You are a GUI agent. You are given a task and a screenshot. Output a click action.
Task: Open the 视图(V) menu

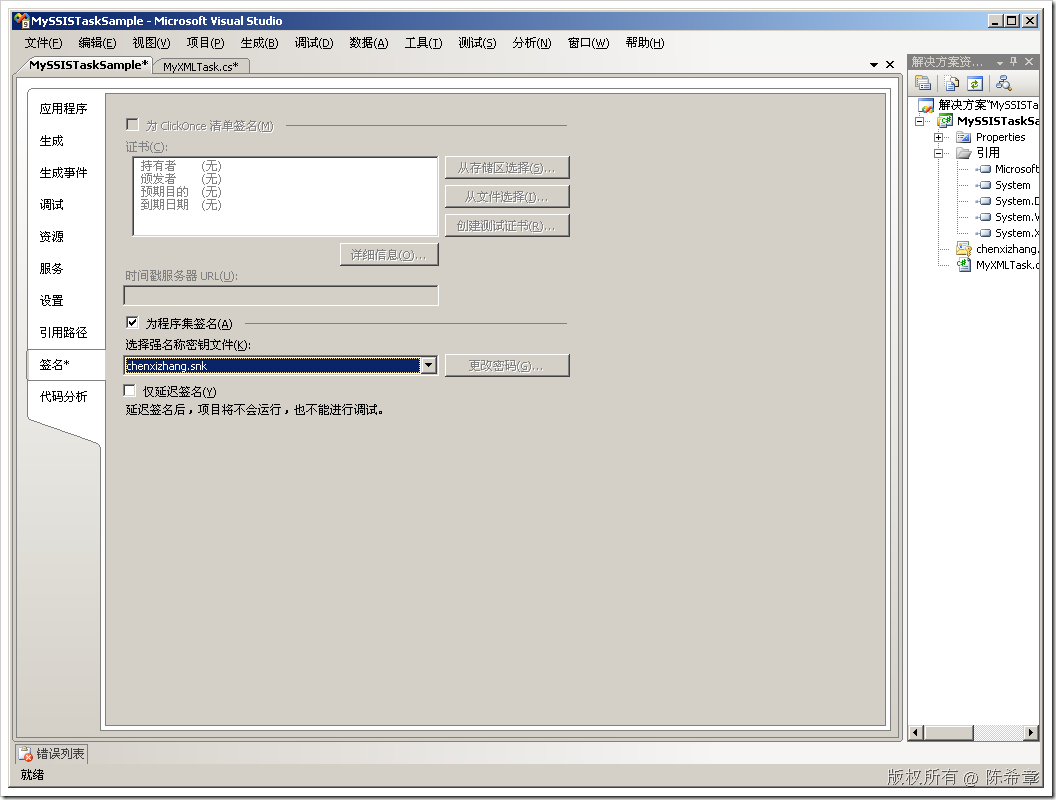[x=151, y=43]
